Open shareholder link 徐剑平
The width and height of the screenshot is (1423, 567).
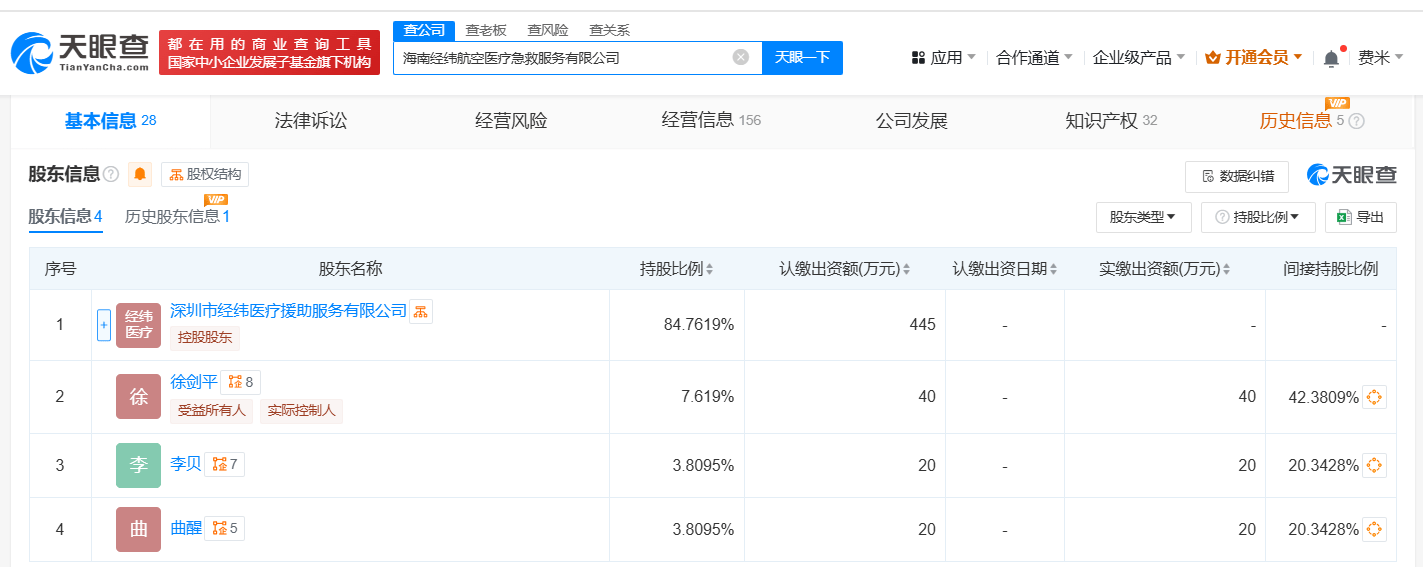click(194, 381)
